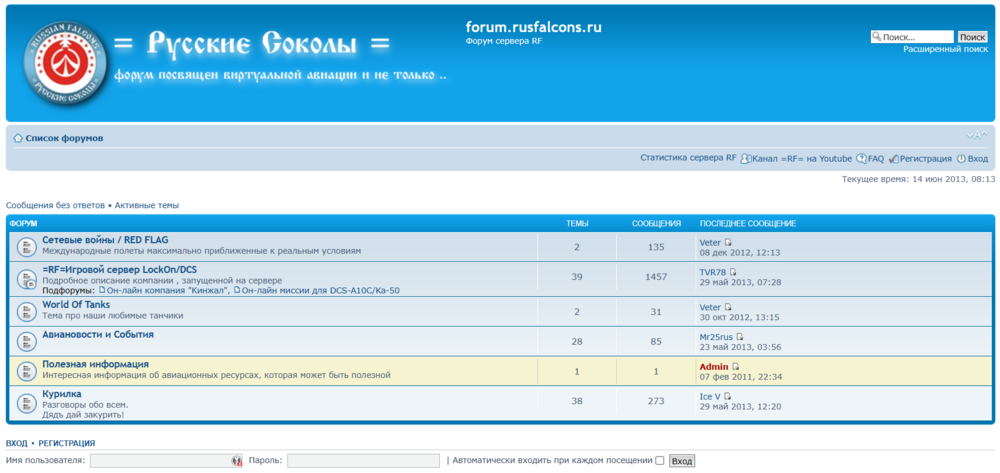This screenshot has height=473, width=1000.
Task: Click the forum icon for Курилка
Action: pyautogui.click(x=26, y=403)
